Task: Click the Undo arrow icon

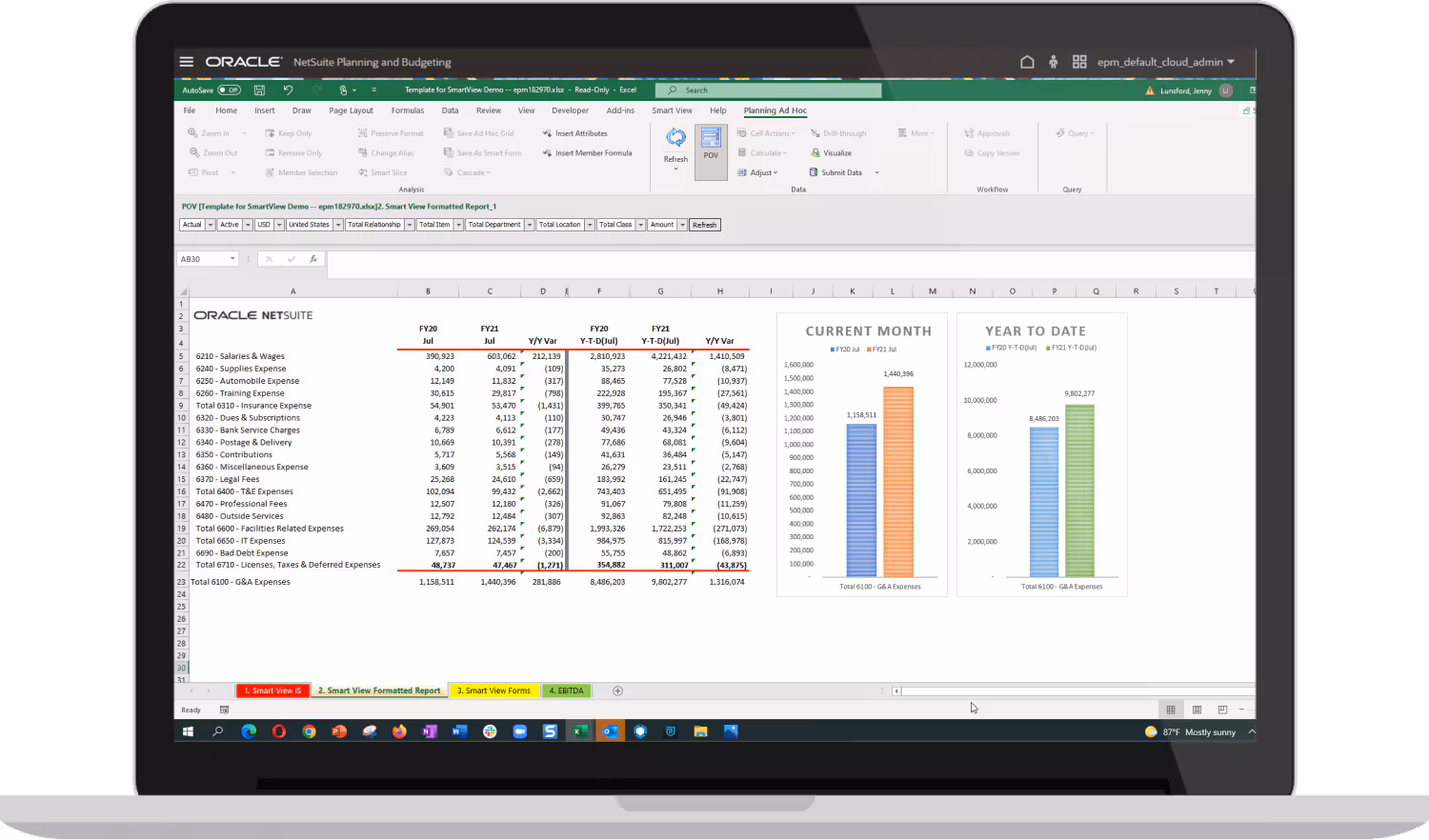Action: tap(288, 90)
